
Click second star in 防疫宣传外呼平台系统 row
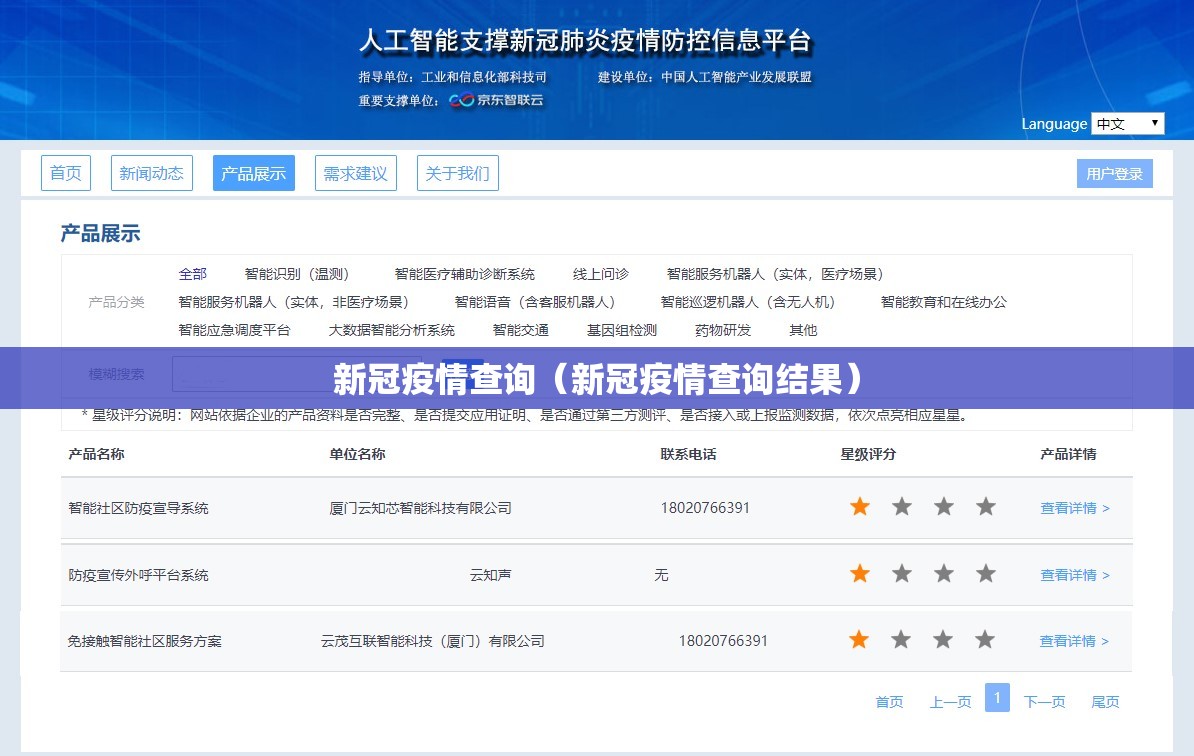(902, 573)
